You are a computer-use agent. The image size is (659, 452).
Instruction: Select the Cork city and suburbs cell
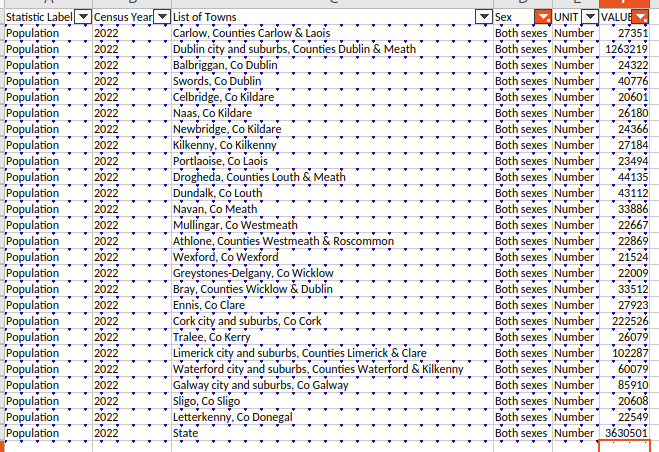[x=247, y=321]
